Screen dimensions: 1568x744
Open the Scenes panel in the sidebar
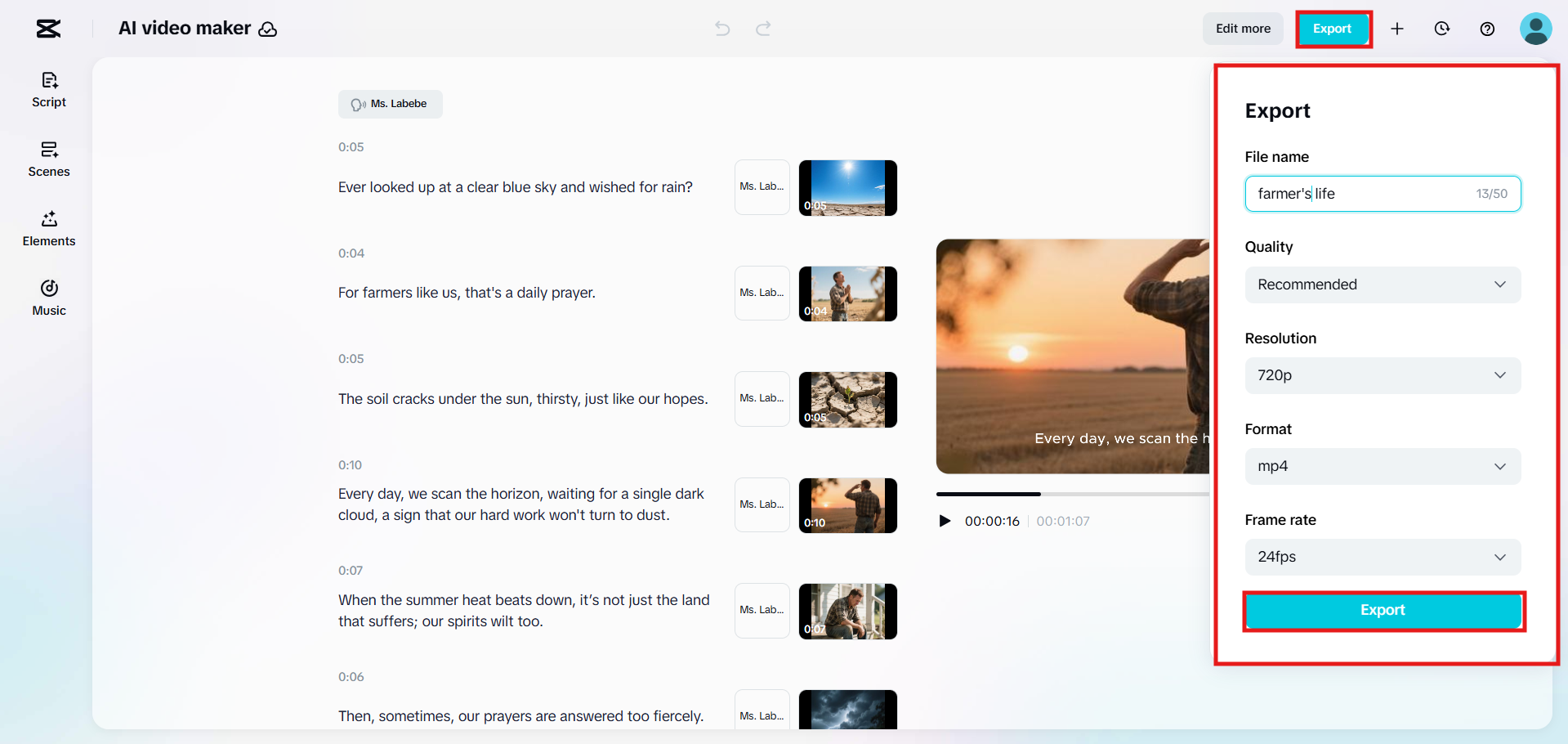click(x=48, y=159)
